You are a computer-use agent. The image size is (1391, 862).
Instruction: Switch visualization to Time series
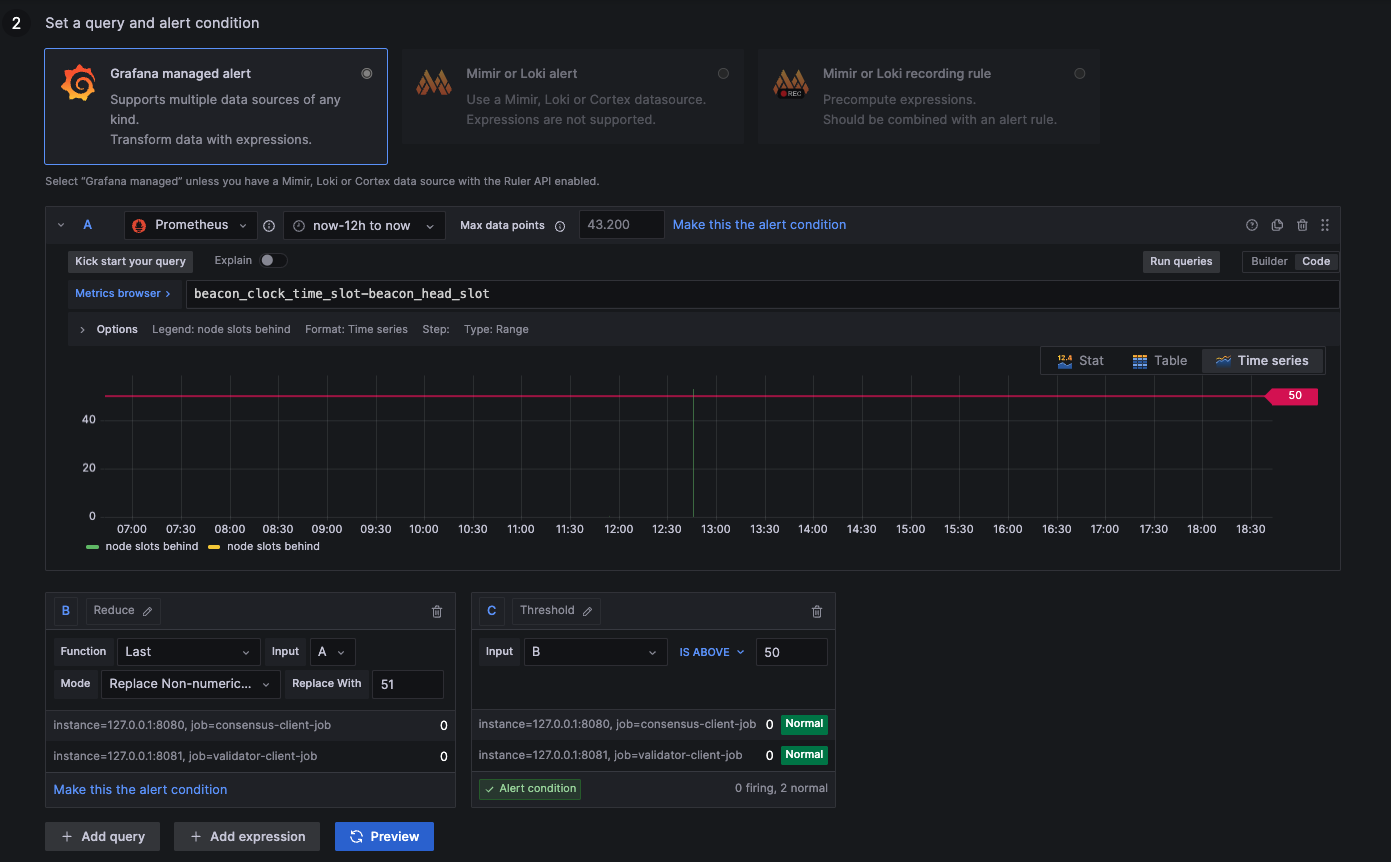point(1263,360)
